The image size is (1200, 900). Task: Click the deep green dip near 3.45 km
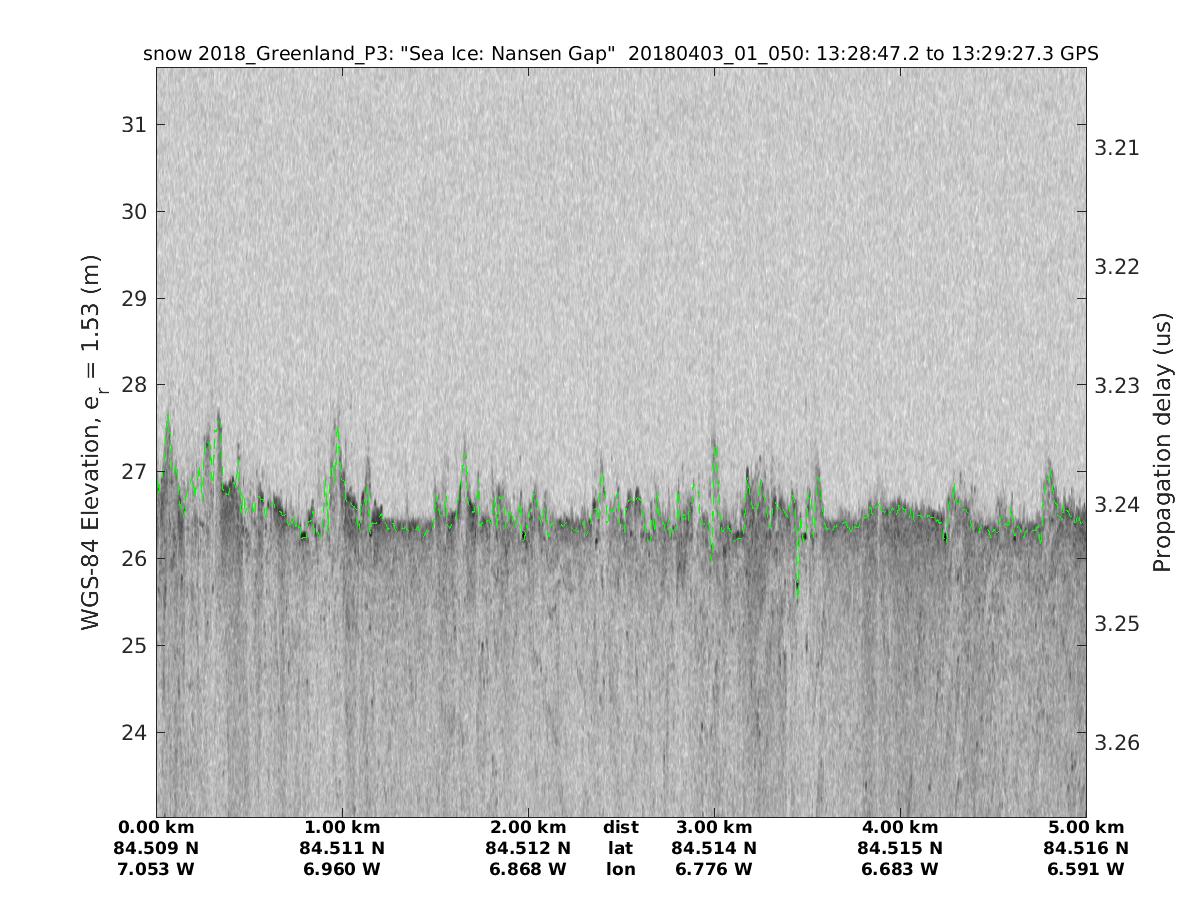tap(797, 592)
